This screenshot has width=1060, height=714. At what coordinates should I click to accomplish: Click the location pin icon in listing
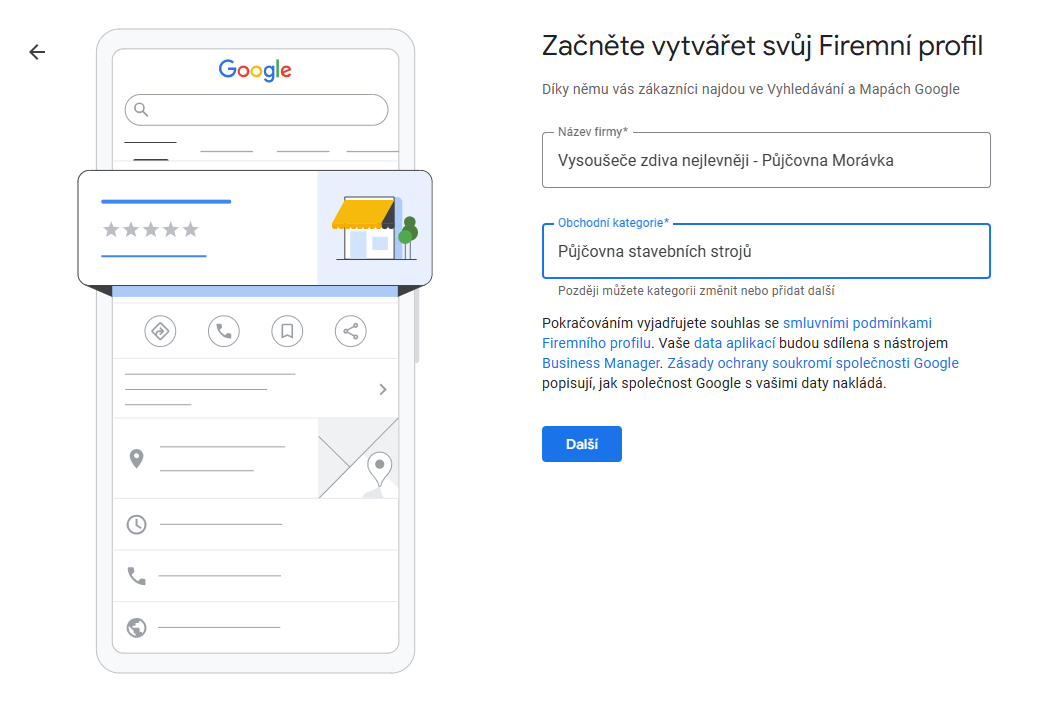pyautogui.click(x=137, y=459)
